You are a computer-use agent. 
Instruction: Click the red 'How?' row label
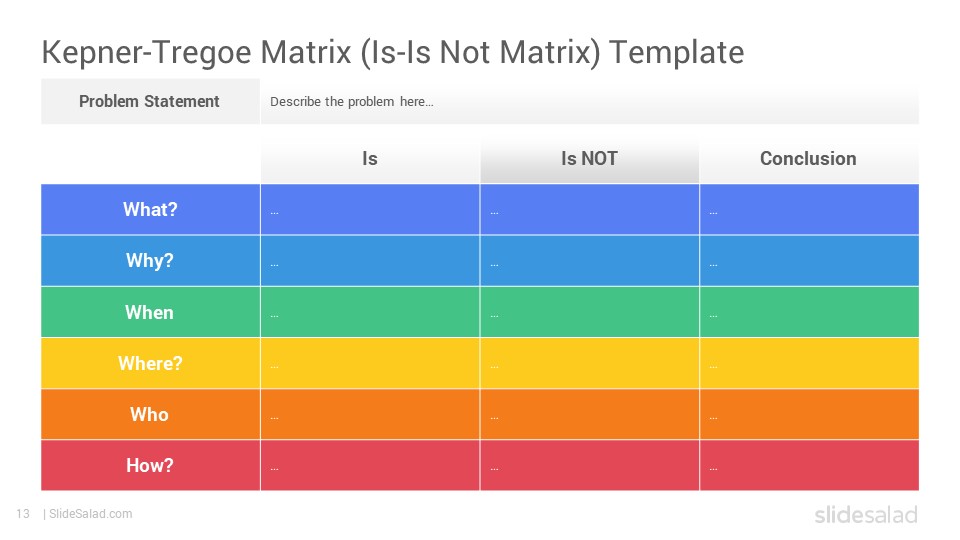pos(150,465)
